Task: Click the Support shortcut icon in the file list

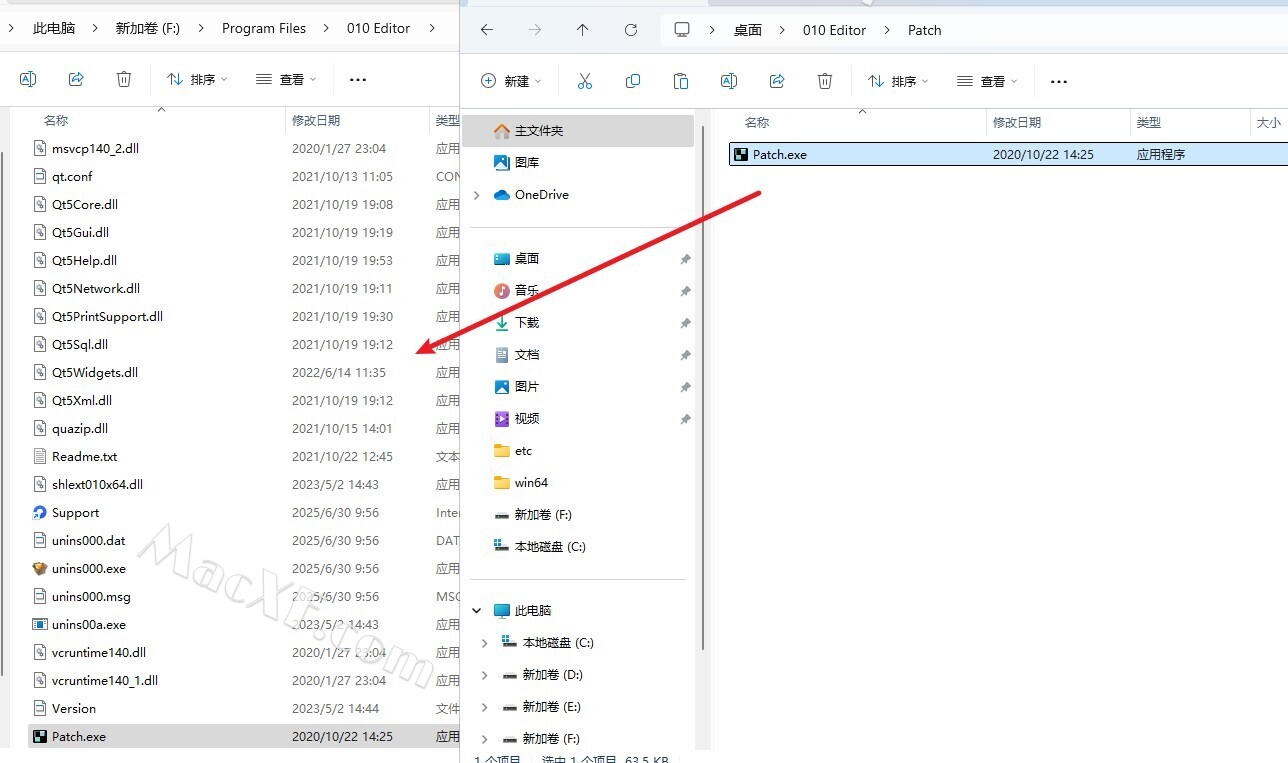Action: coord(40,512)
